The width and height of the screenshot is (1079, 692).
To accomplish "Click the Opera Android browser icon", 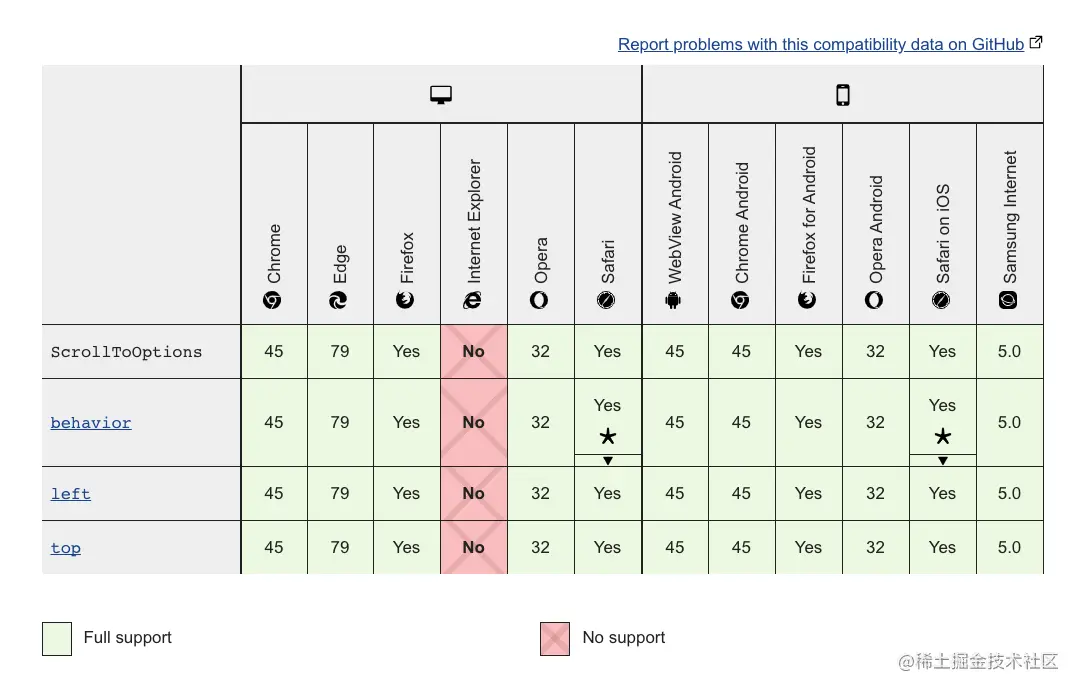I will pos(875,300).
